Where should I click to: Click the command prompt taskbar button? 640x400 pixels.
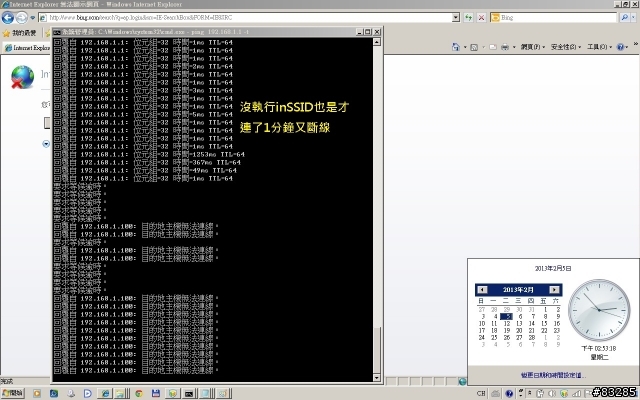(189, 393)
